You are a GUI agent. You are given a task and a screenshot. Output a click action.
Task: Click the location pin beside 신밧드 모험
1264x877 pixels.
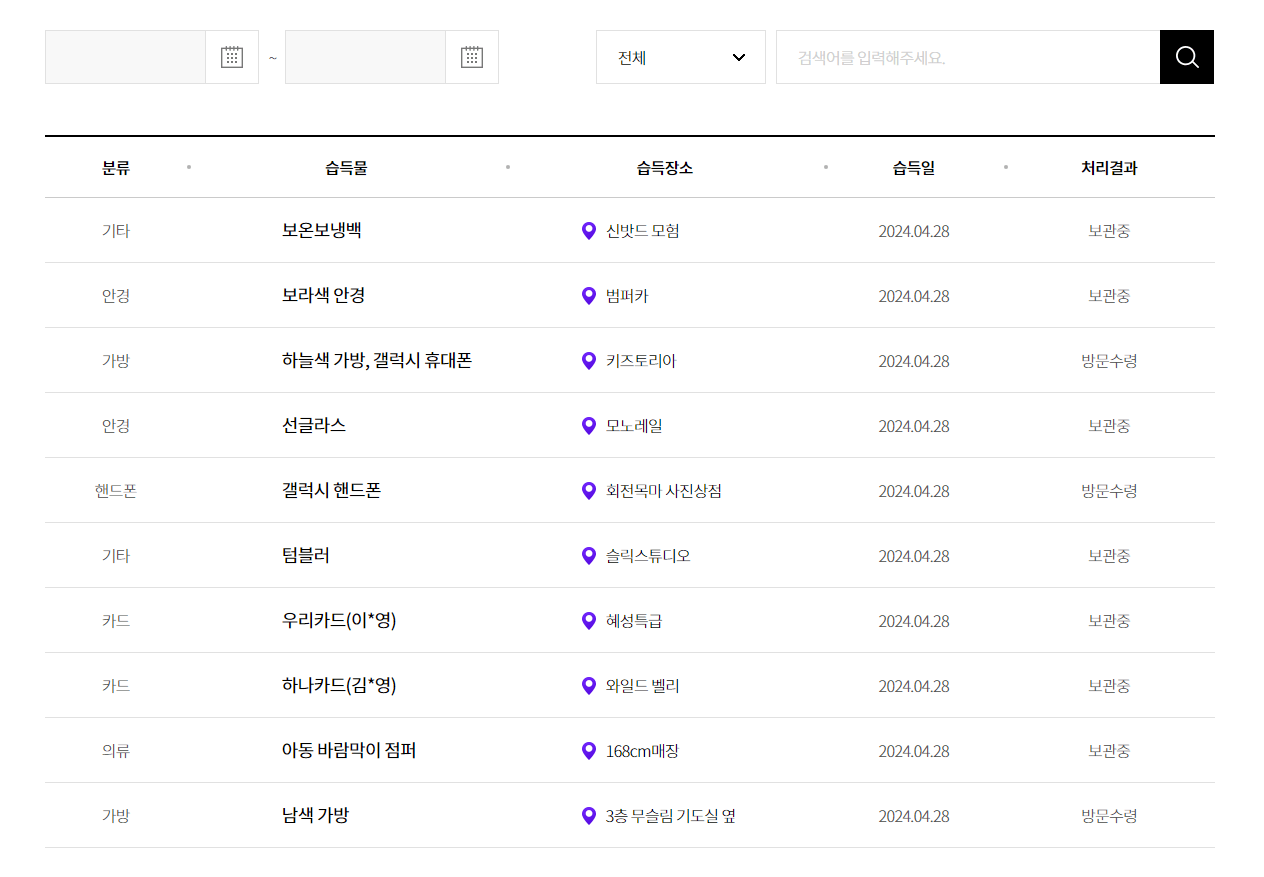tap(588, 230)
